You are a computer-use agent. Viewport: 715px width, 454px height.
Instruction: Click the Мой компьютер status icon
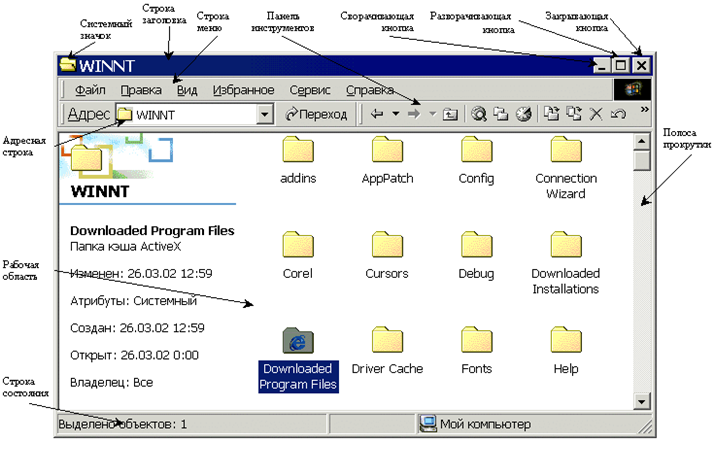[x=427, y=424]
